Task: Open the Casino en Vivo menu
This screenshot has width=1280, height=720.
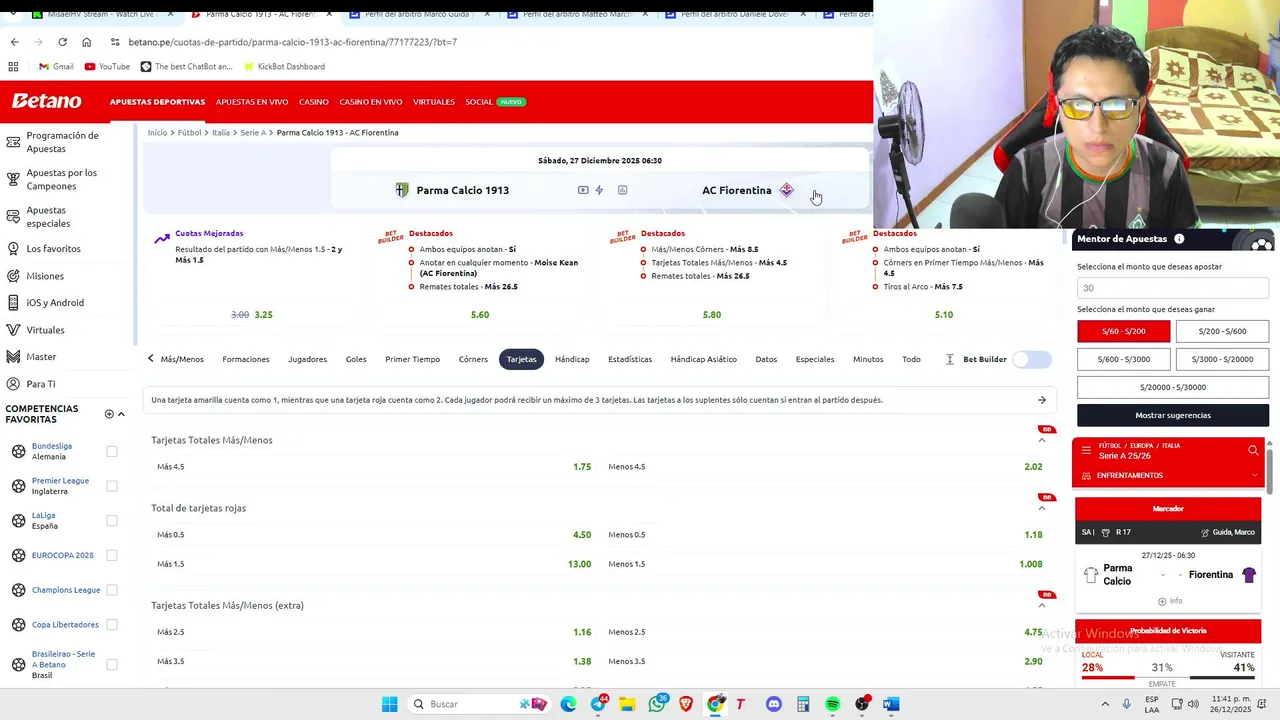Action: coord(370,102)
